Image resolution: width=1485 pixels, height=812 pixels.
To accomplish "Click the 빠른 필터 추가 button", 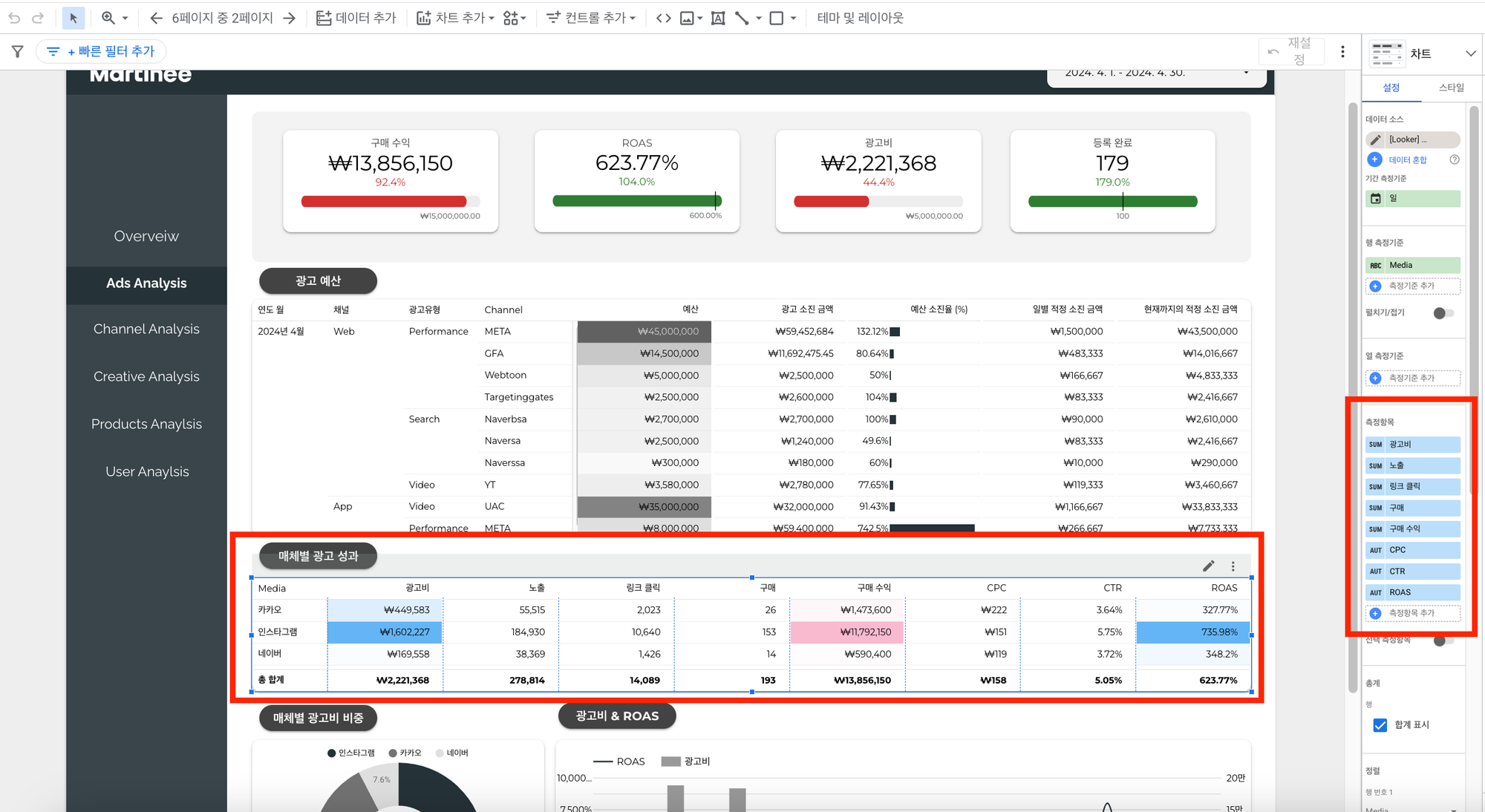I will point(102,51).
